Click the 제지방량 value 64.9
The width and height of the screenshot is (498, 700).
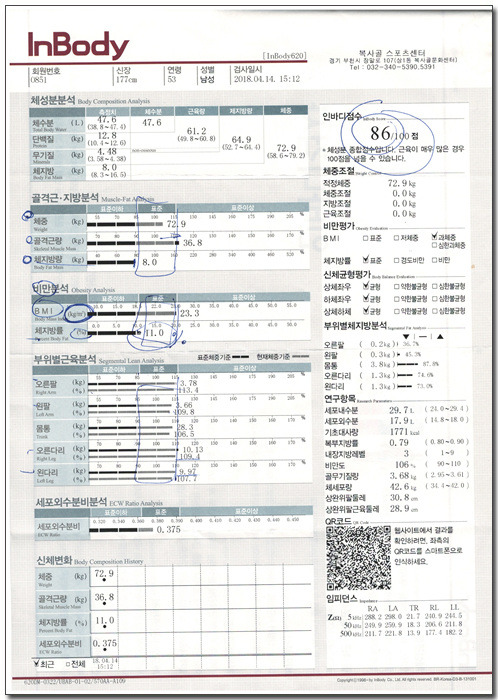pyautogui.click(x=241, y=140)
